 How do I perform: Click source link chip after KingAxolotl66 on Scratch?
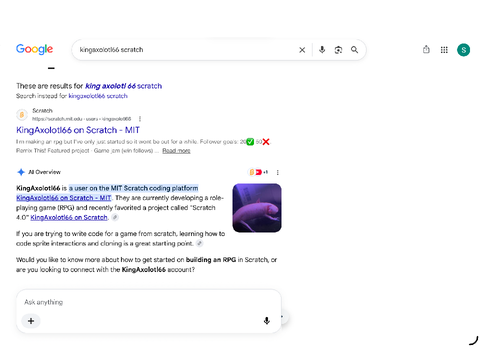tap(115, 217)
